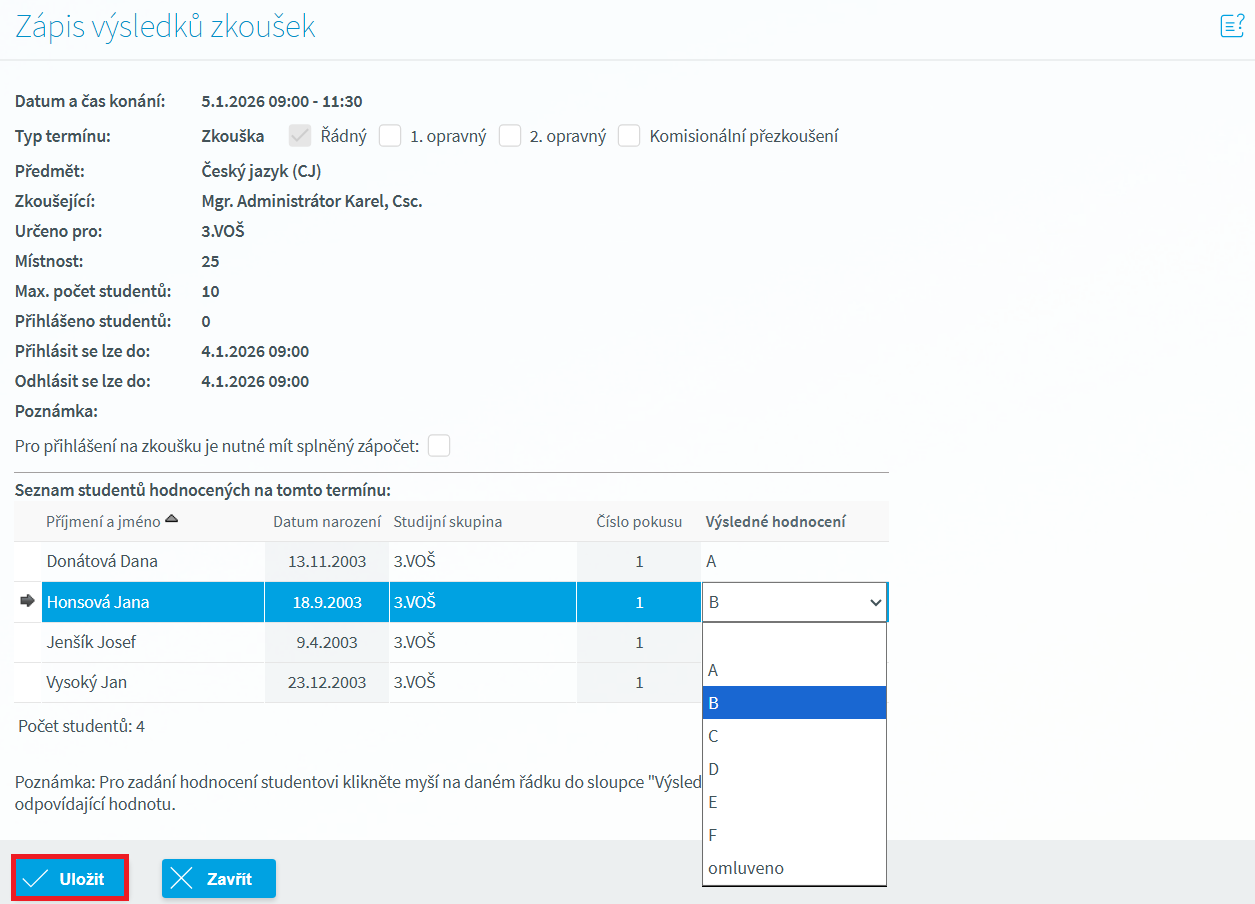Collapse the grade dropdown showing B
The width and height of the screenshot is (1255, 904).
click(x=794, y=602)
